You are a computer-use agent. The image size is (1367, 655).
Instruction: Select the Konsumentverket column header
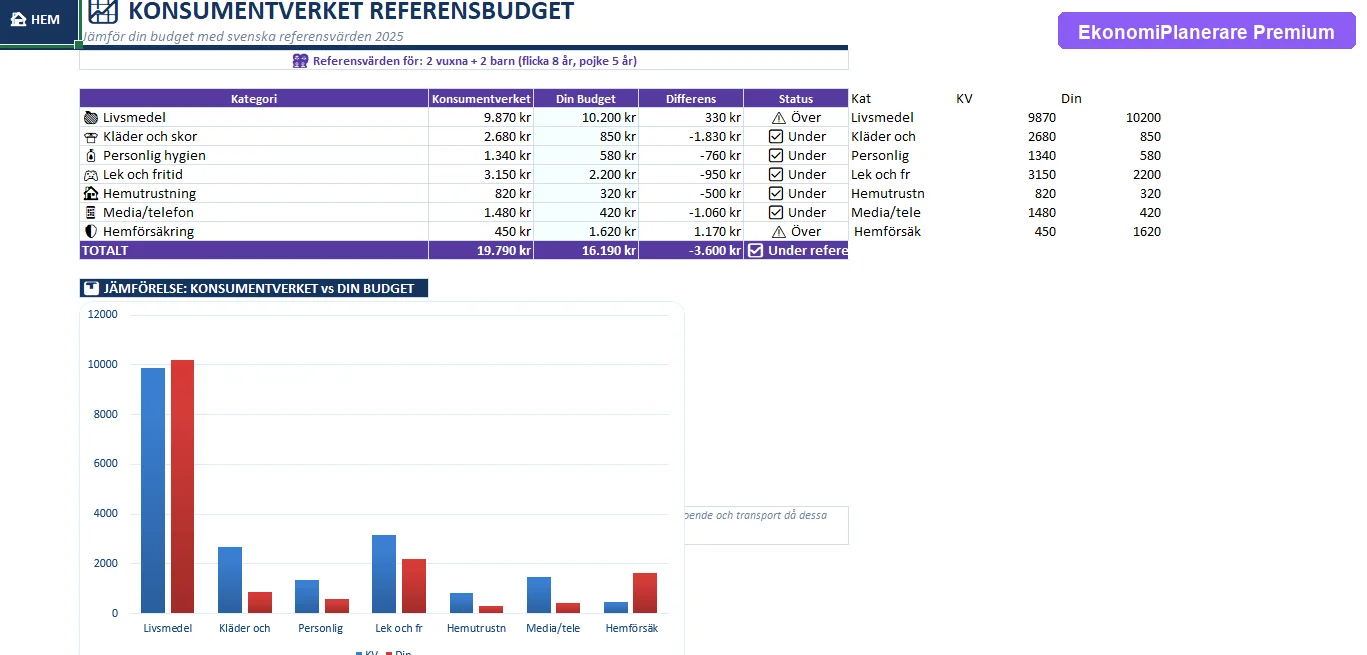(481, 99)
